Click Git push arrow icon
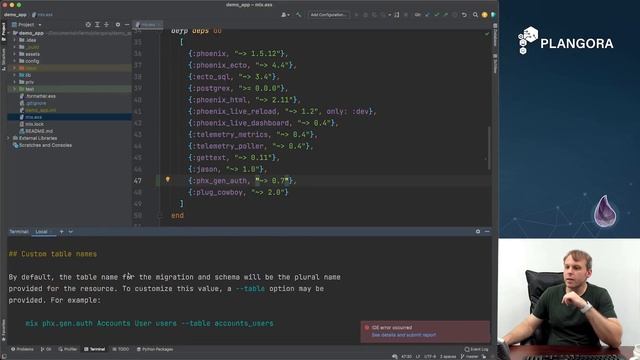The width and height of the screenshot is (640, 360). [446, 15]
